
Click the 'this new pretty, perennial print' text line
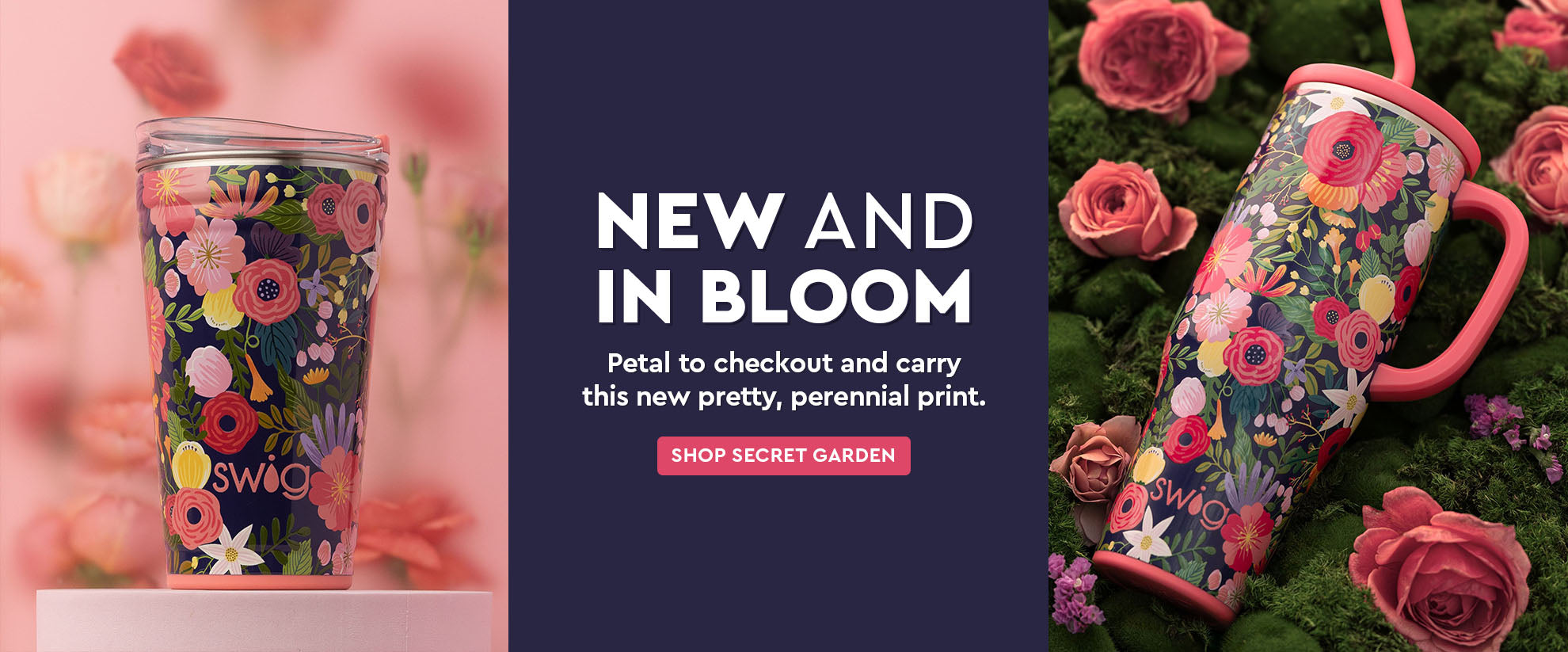point(783,396)
